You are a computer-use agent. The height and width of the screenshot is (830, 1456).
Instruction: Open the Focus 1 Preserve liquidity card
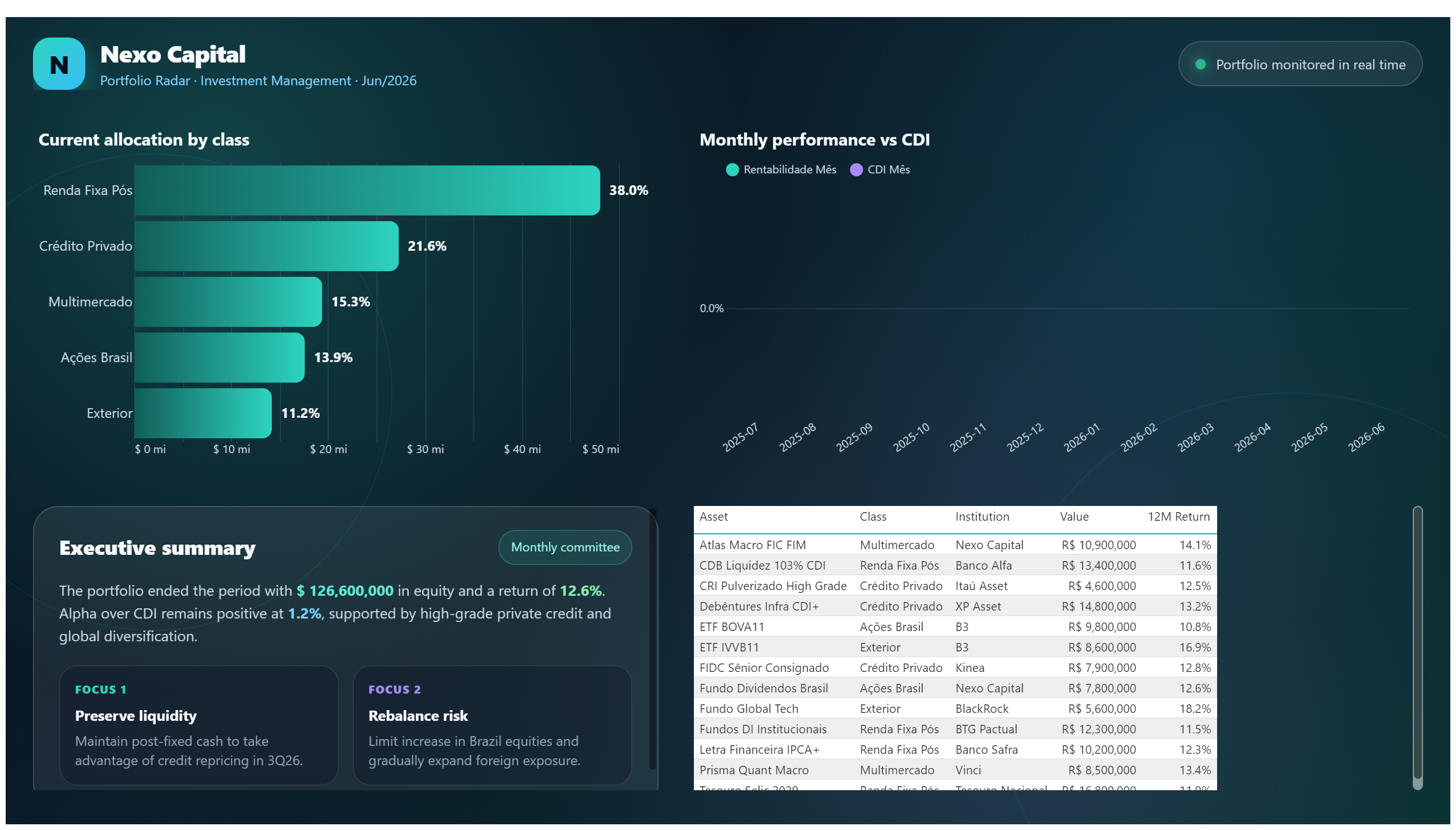click(x=198, y=724)
